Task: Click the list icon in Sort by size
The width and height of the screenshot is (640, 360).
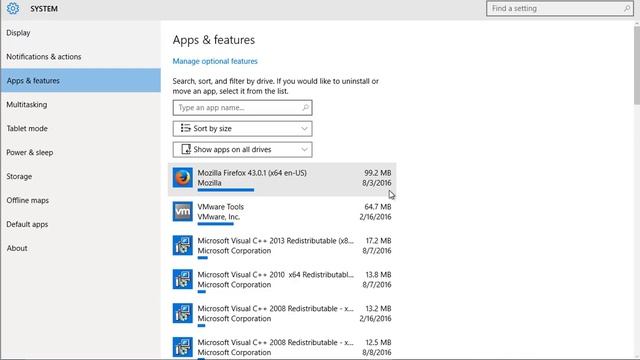Action: coord(185,128)
